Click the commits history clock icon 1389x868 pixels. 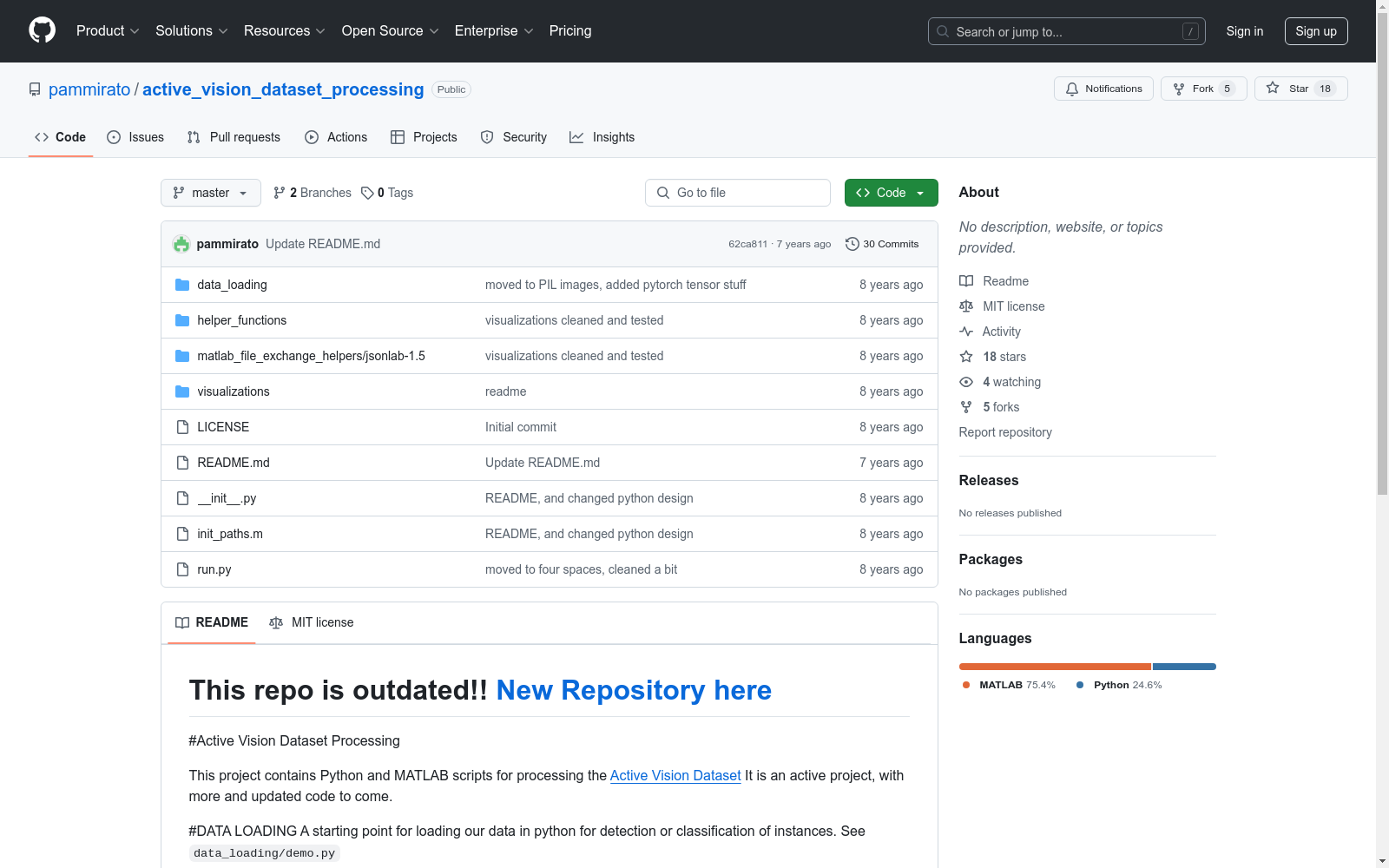coord(852,244)
